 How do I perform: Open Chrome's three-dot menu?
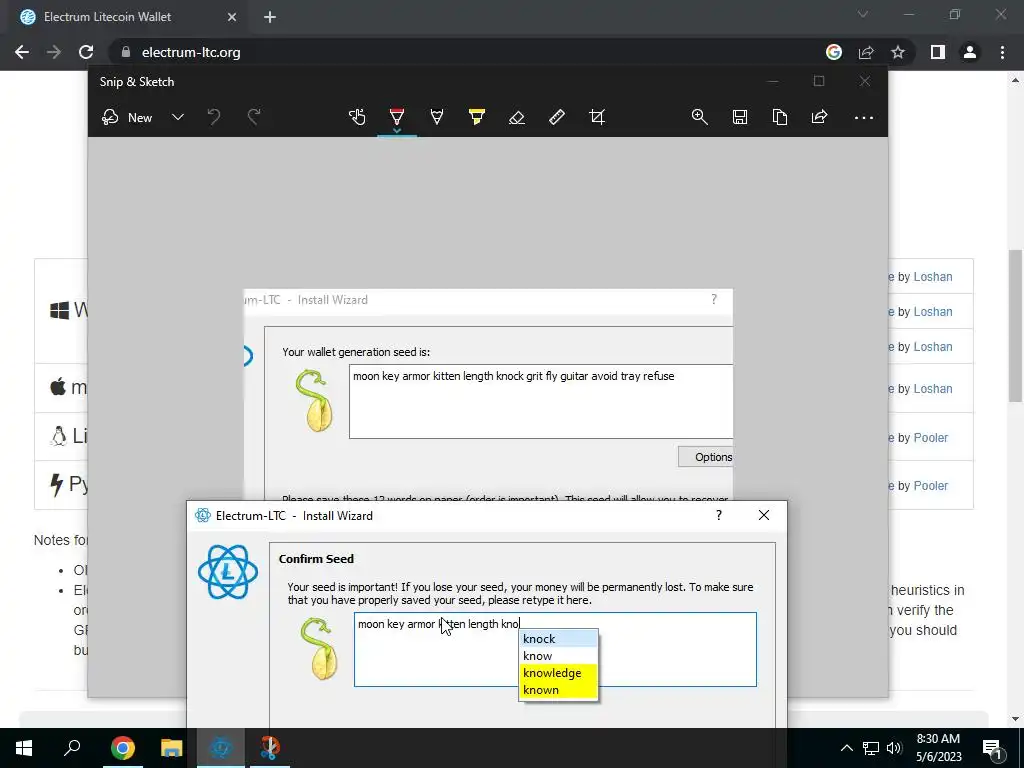point(1002,52)
